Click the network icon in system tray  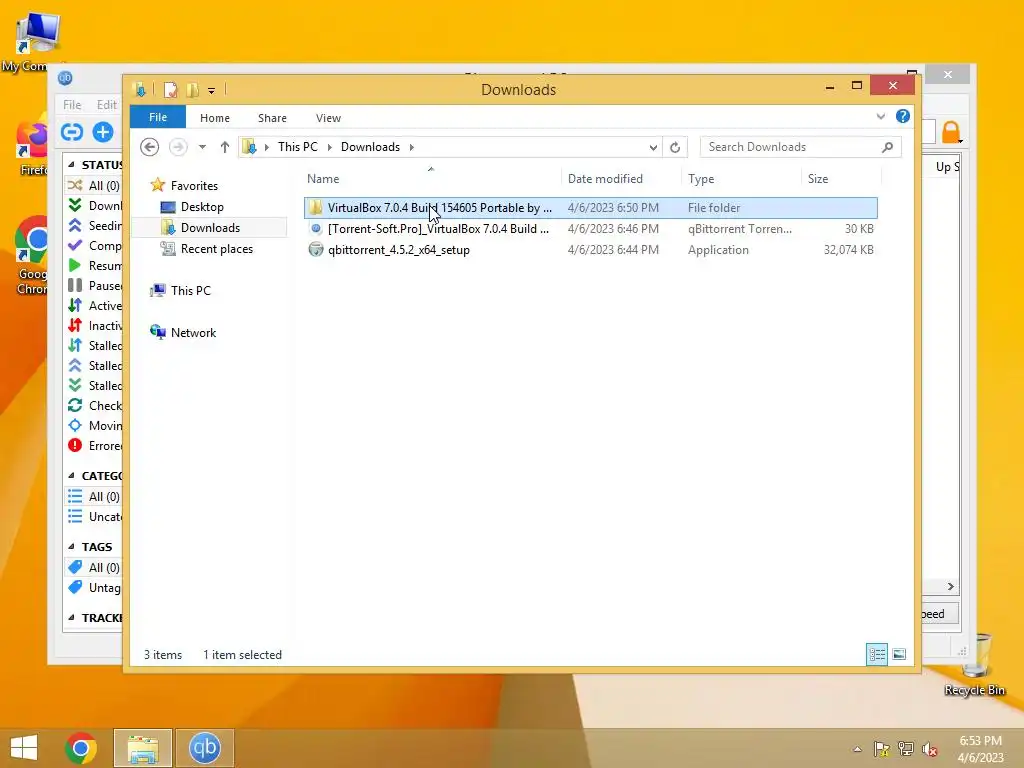pos(905,749)
